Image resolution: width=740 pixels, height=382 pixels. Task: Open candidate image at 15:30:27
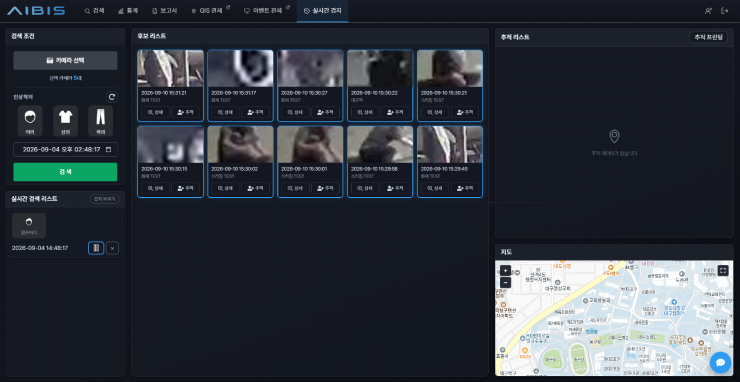click(x=310, y=68)
